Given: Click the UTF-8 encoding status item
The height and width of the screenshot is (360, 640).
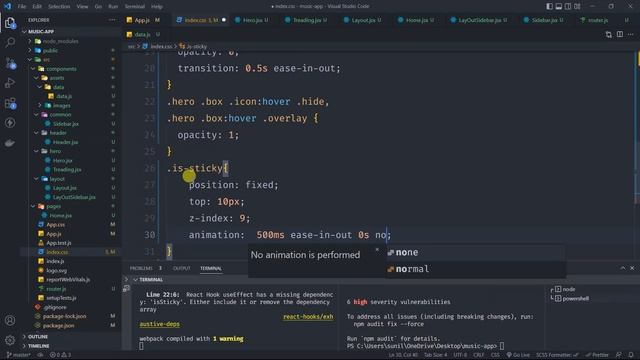Looking at the screenshot, I should [x=460, y=355].
